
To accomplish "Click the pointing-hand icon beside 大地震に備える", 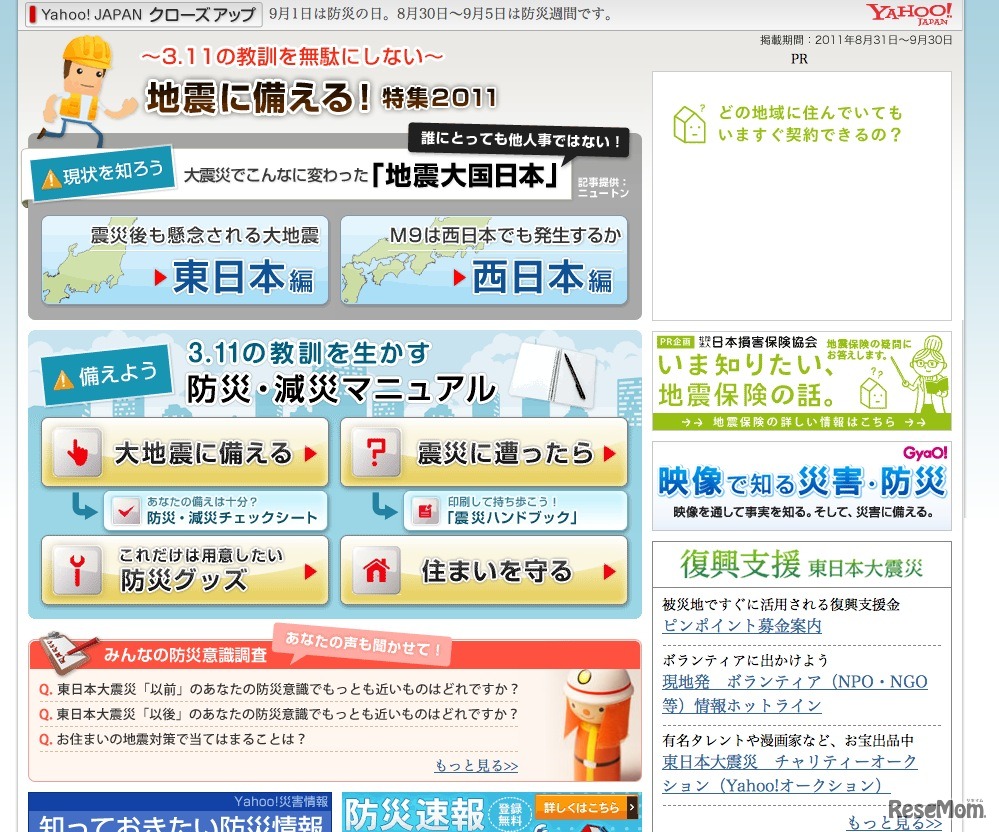I will 78,453.
